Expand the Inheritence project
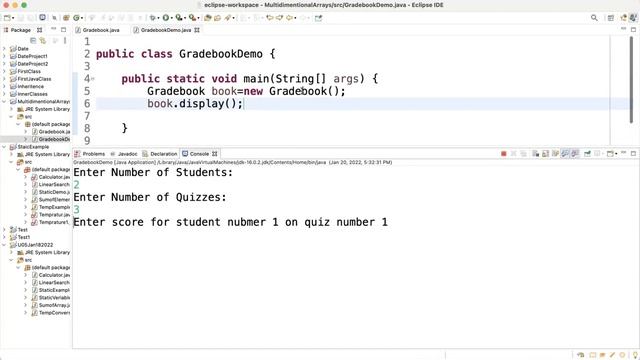 (x=4, y=87)
